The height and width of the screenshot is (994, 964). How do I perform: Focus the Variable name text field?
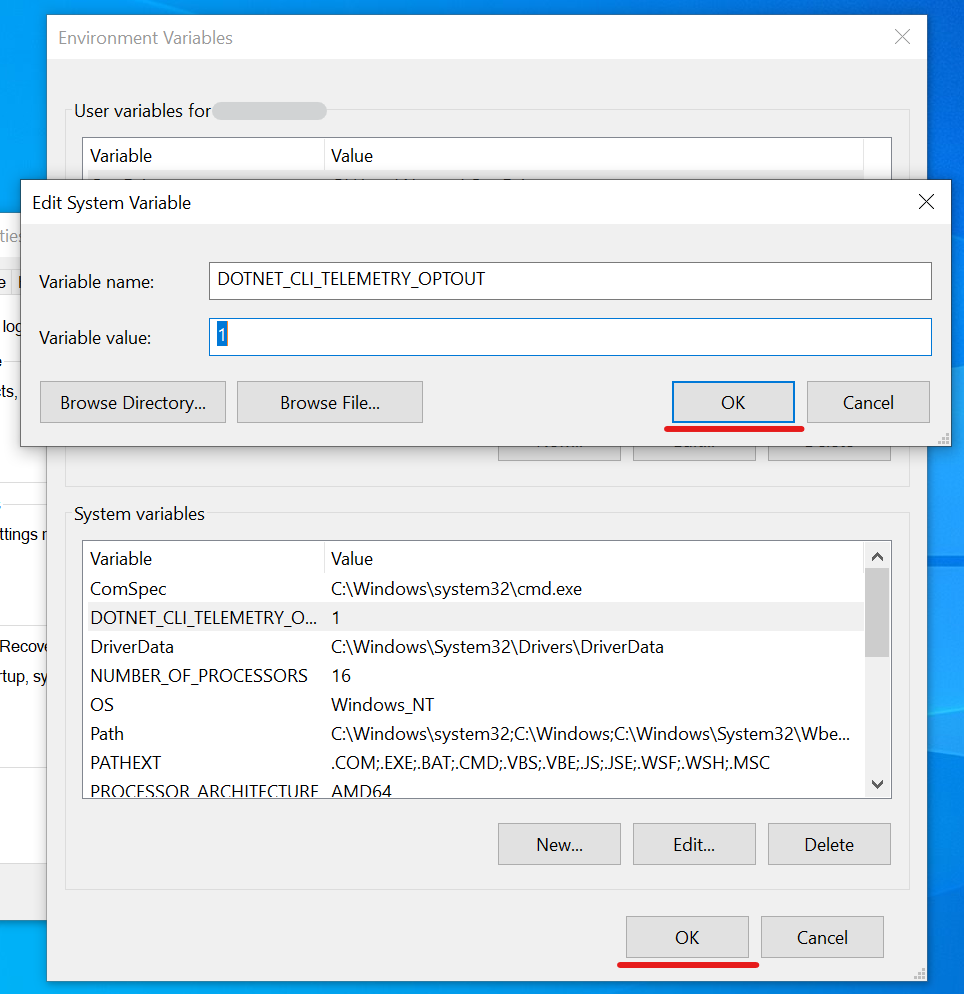coord(570,280)
